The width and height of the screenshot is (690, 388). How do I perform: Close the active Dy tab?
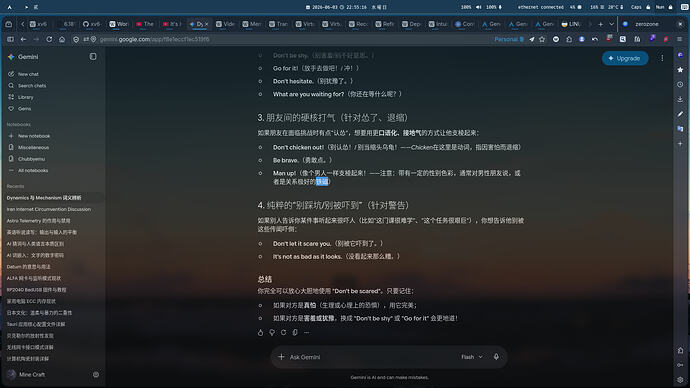(x=206, y=24)
